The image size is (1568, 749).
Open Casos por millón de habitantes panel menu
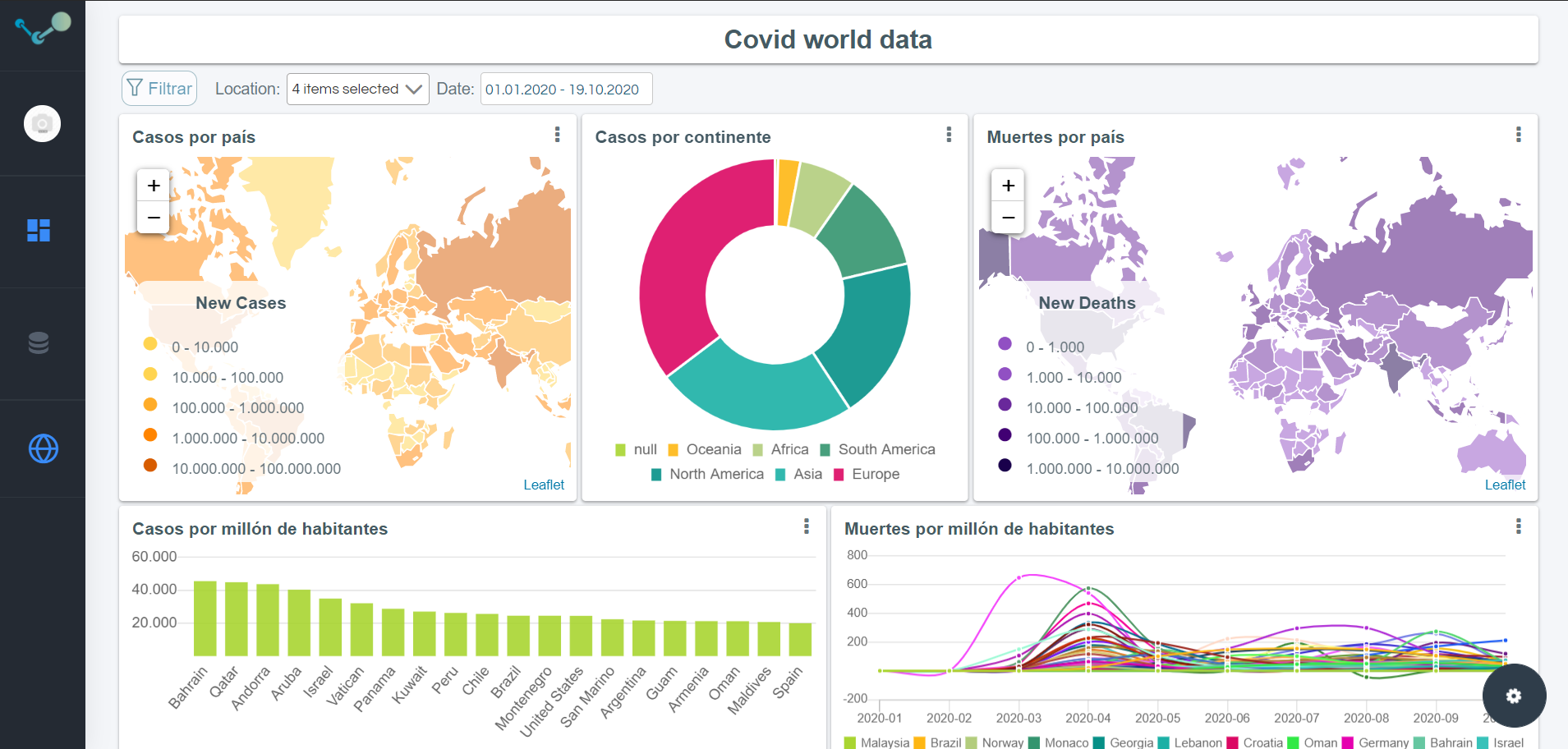[x=806, y=526]
